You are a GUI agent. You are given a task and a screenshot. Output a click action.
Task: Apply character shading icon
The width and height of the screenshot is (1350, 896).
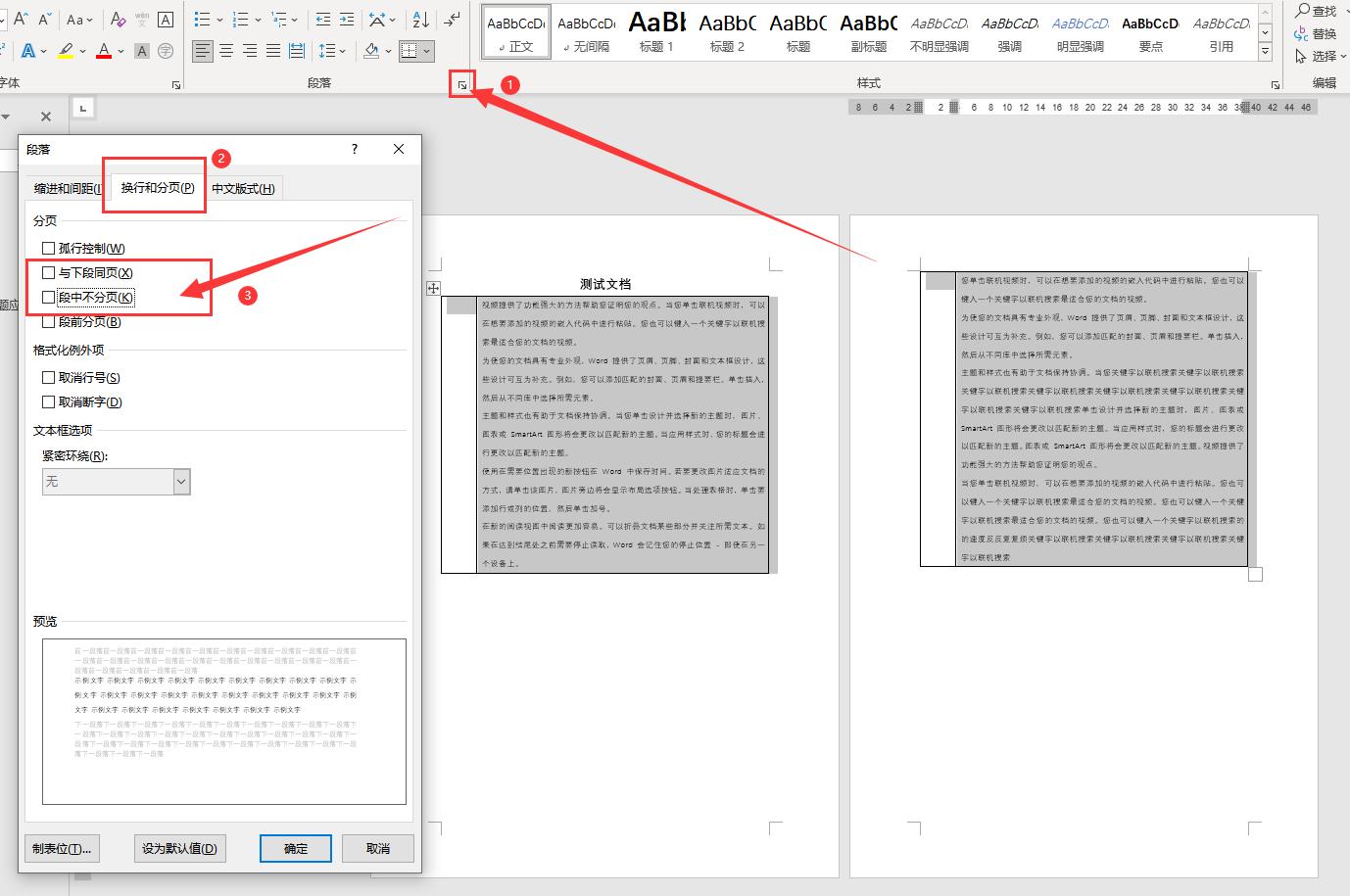[x=142, y=51]
